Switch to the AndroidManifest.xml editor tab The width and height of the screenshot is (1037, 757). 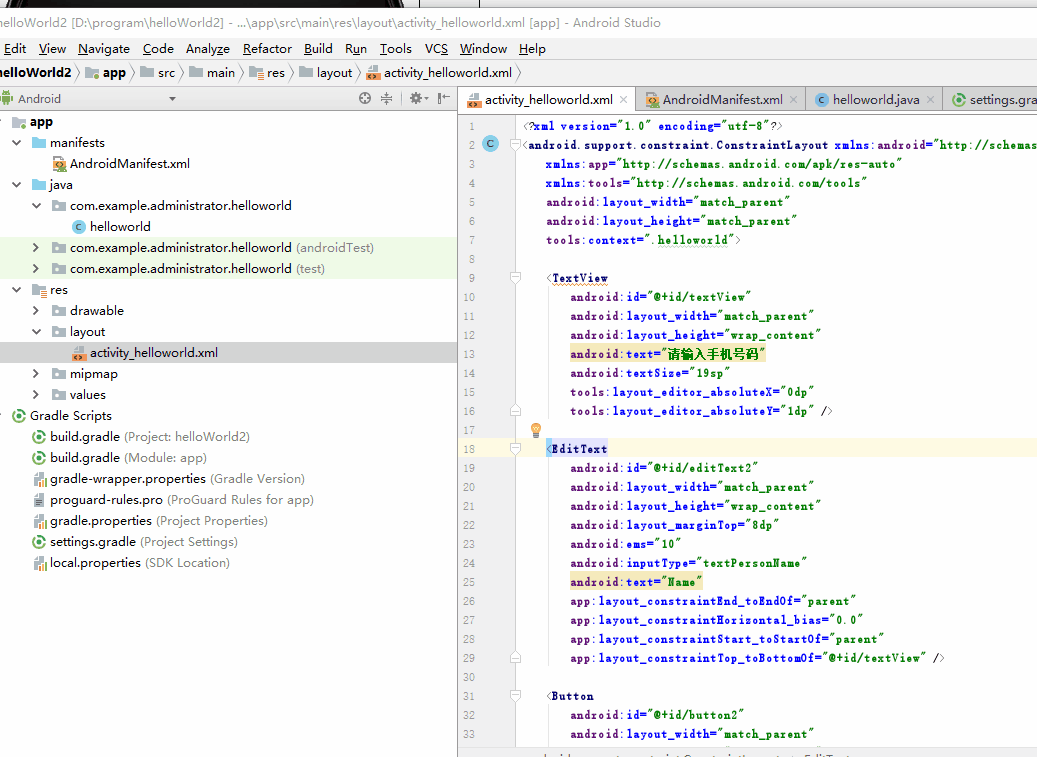click(x=722, y=100)
